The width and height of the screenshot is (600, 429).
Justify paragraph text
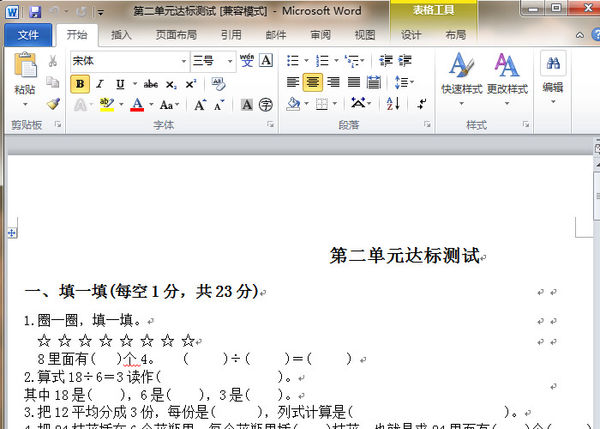click(x=354, y=82)
